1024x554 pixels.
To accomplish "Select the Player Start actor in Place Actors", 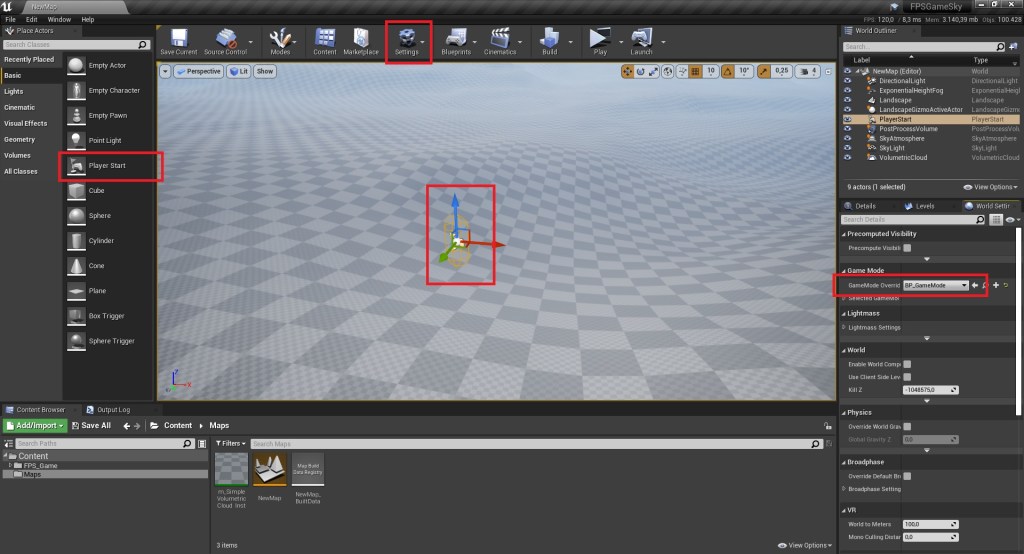I will (109, 165).
